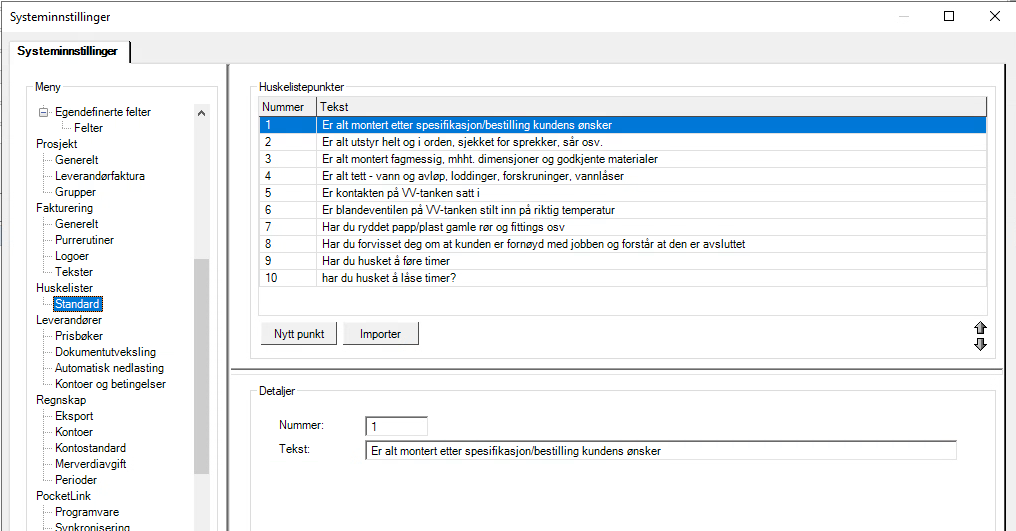Viewport: 1016px width, 531px height.
Task: Open Tekster under Fakturering
Action: tap(74, 272)
